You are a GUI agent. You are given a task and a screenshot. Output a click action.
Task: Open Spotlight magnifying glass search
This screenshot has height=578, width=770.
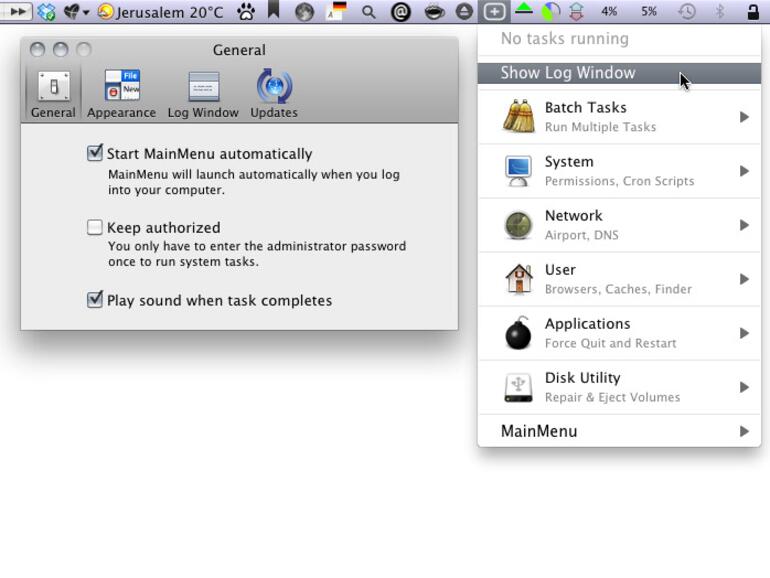point(368,12)
